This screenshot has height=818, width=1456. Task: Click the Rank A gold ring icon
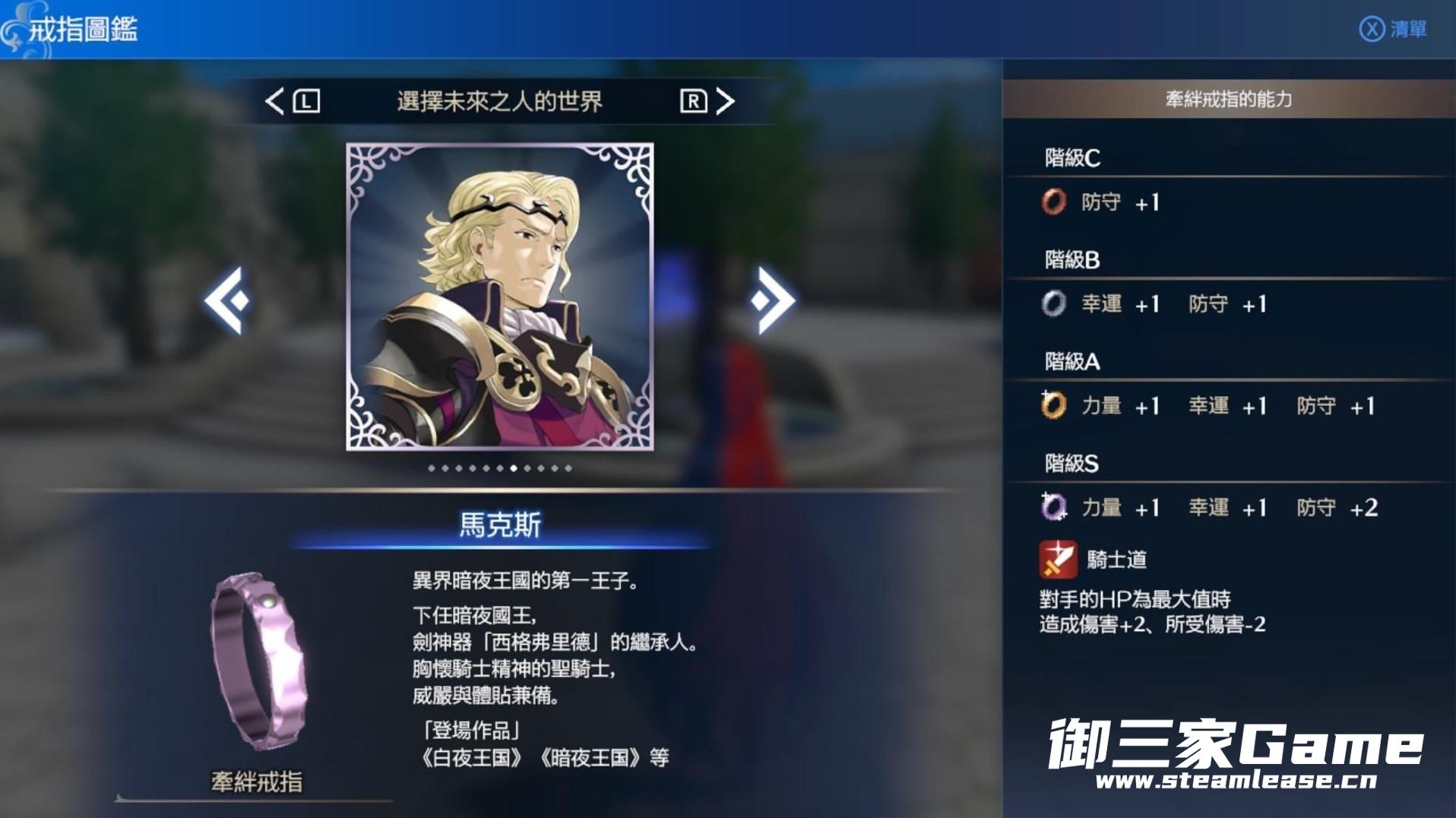point(1053,405)
